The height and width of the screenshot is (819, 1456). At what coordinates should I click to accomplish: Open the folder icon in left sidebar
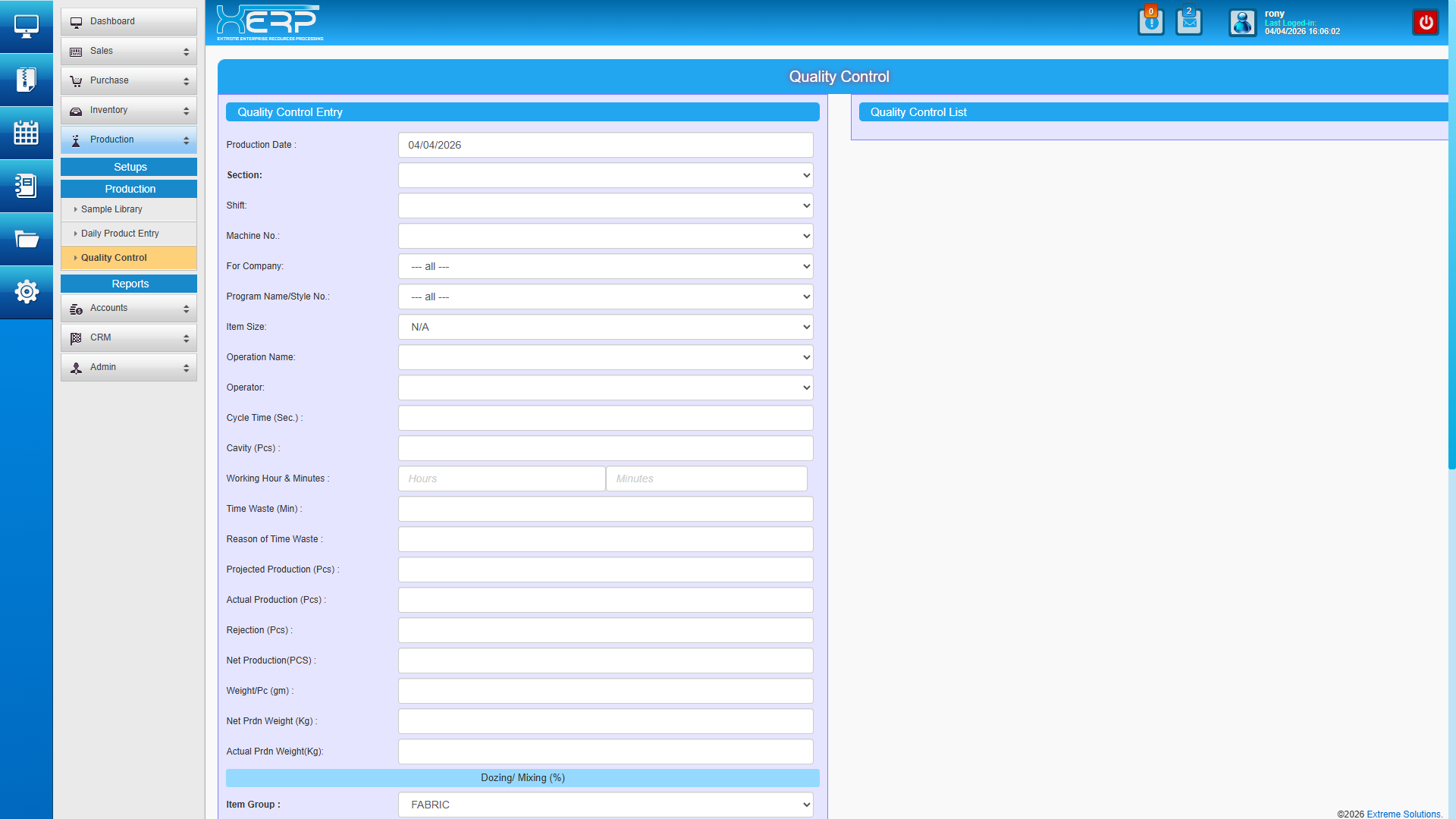pyautogui.click(x=26, y=240)
